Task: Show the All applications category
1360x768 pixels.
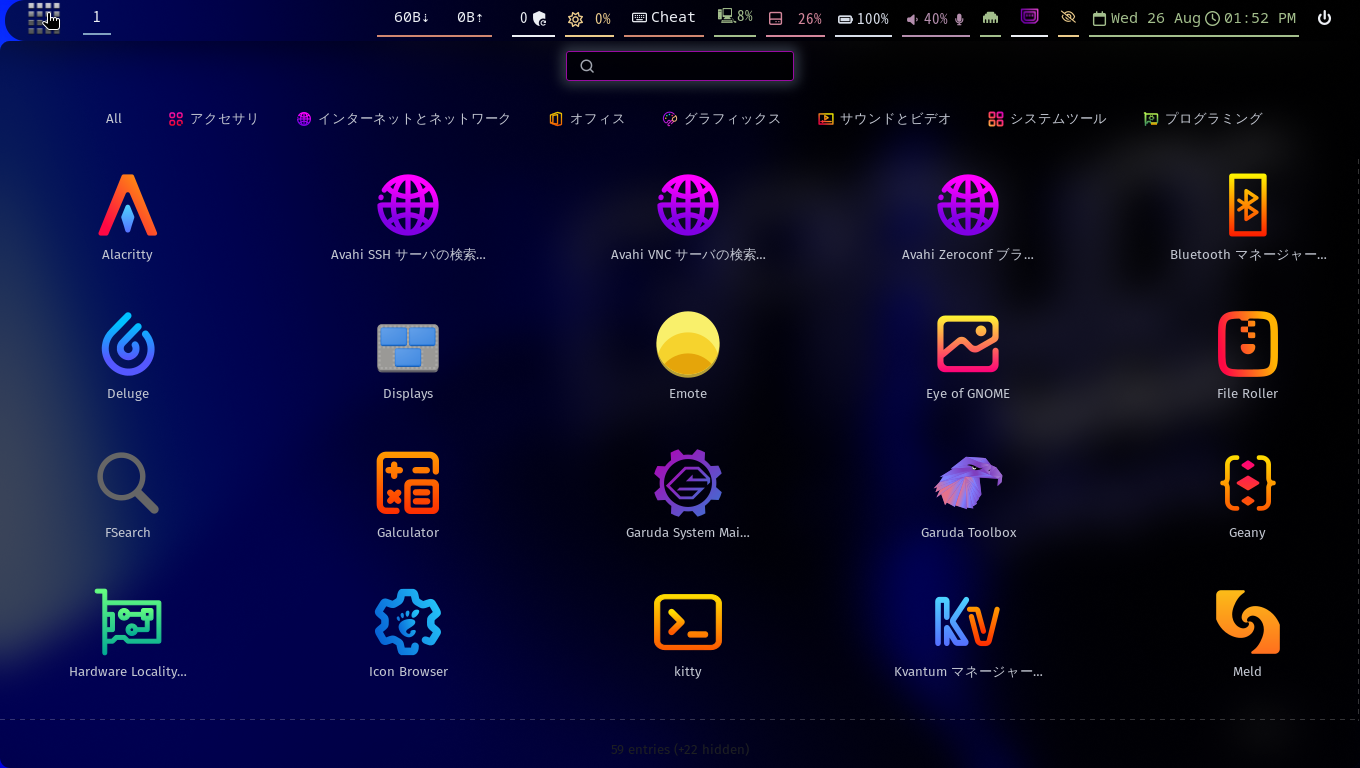Action: point(114,118)
